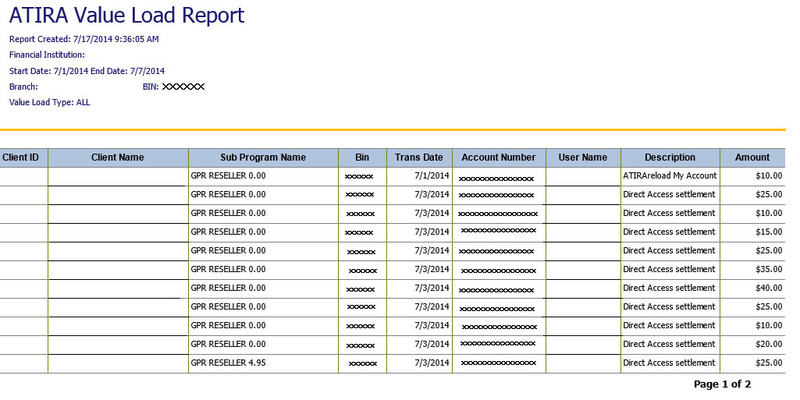Click the Account Number column header
The image size is (800, 400).
(x=498, y=157)
